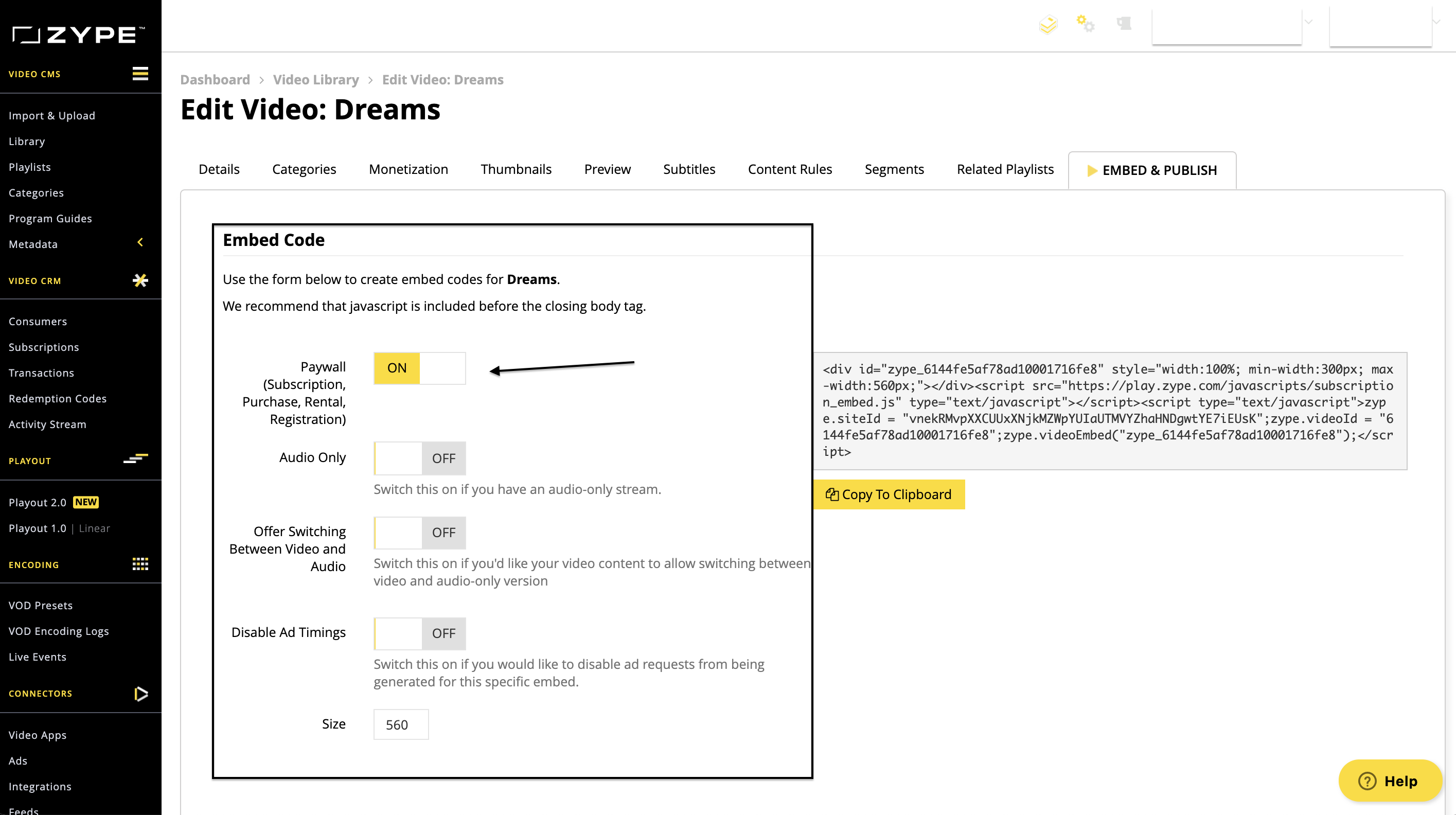Open the settings gears icon in header
The image size is (1456, 815).
pos(1085,24)
